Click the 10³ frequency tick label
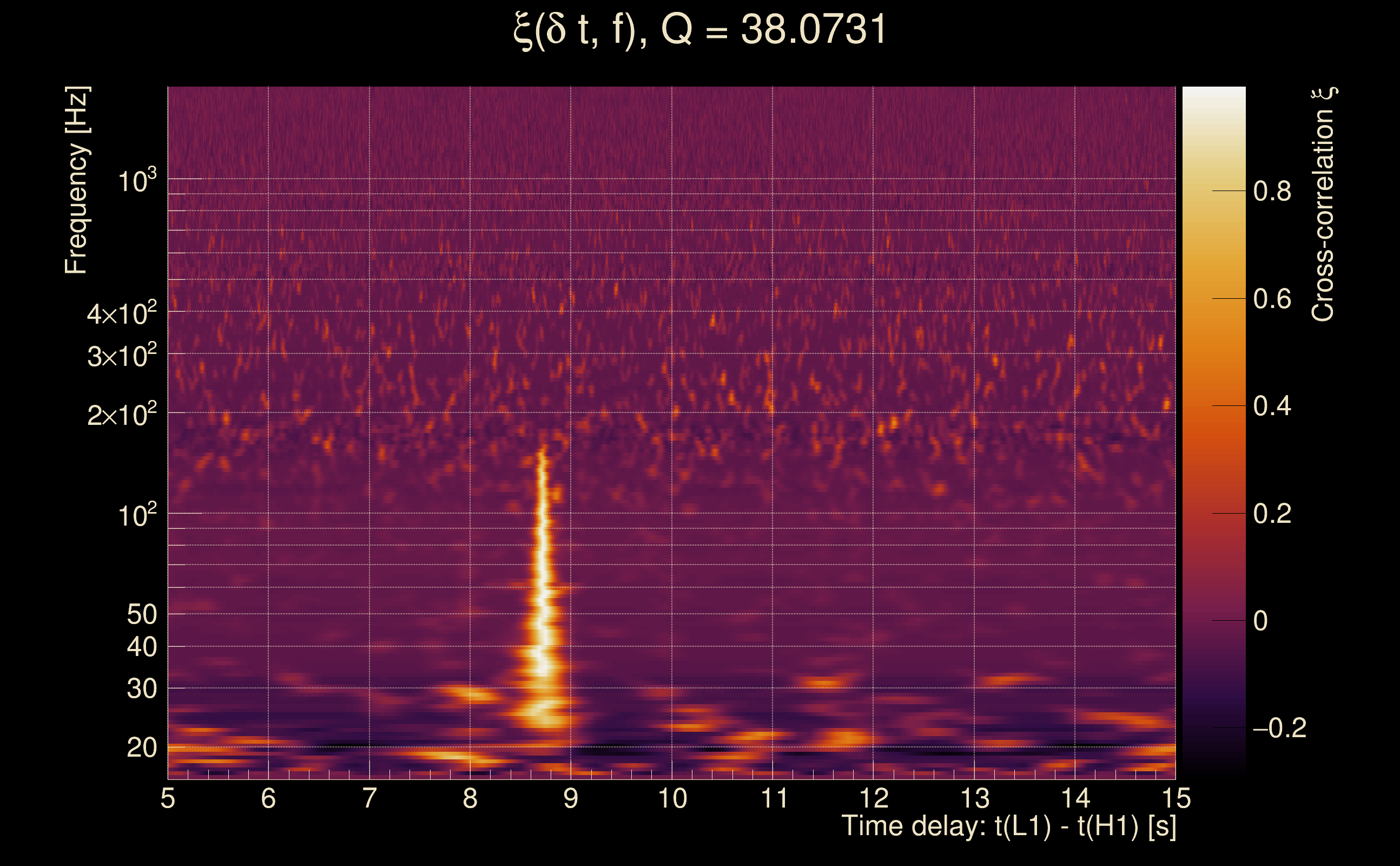This screenshot has width=1400, height=866. pyautogui.click(x=137, y=181)
